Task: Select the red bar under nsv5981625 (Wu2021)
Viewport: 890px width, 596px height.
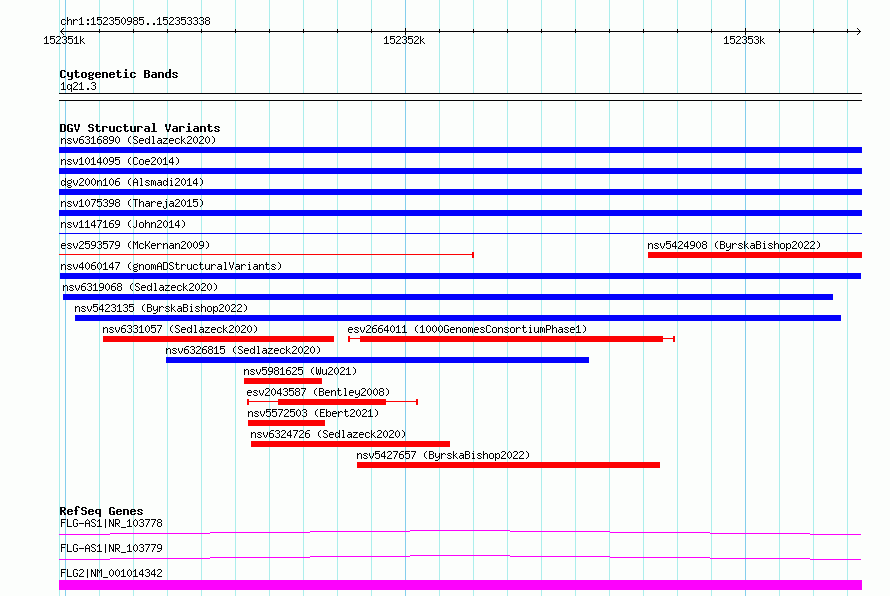Action: [283, 381]
